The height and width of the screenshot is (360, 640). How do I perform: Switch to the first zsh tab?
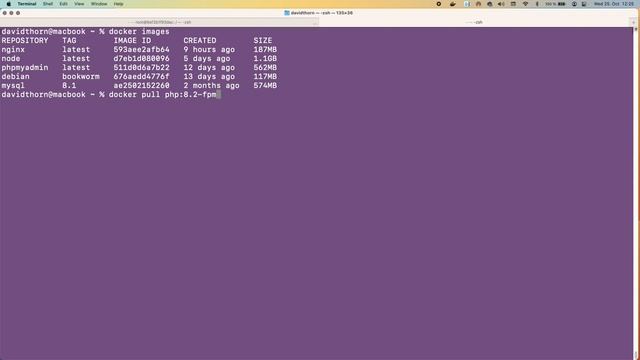159,22
